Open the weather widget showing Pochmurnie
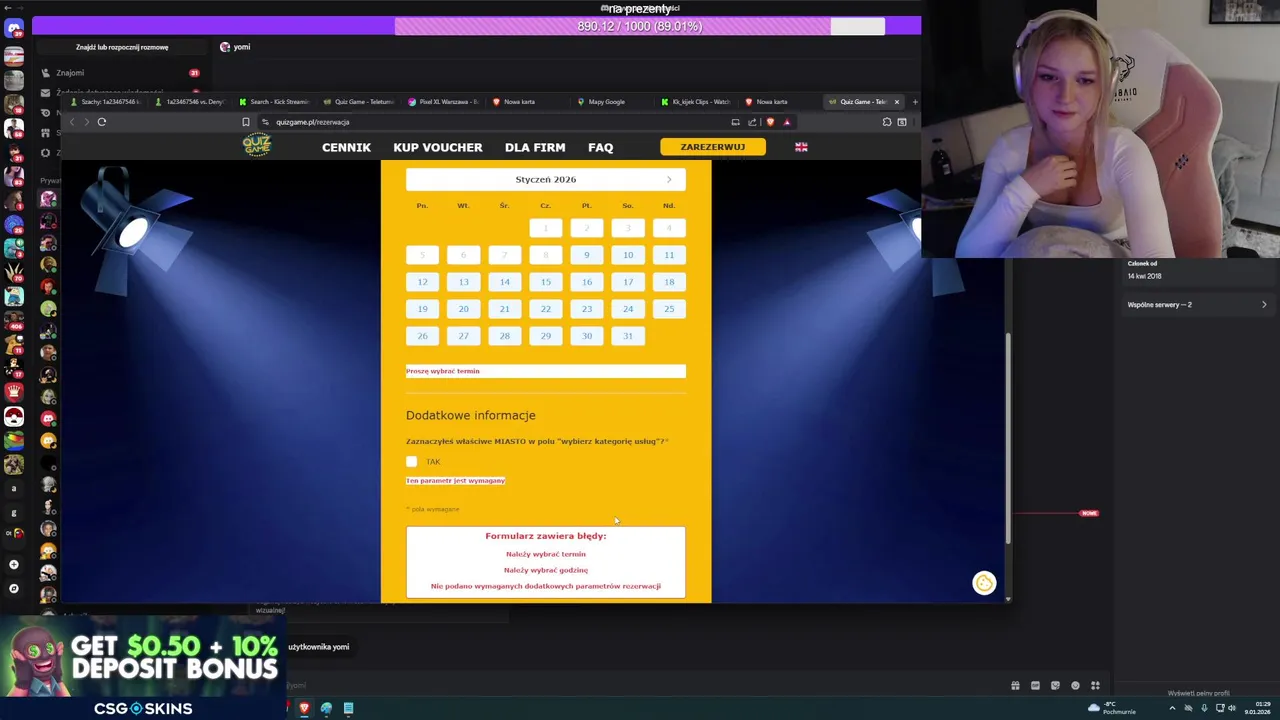The height and width of the screenshot is (720, 1280). (1112, 708)
